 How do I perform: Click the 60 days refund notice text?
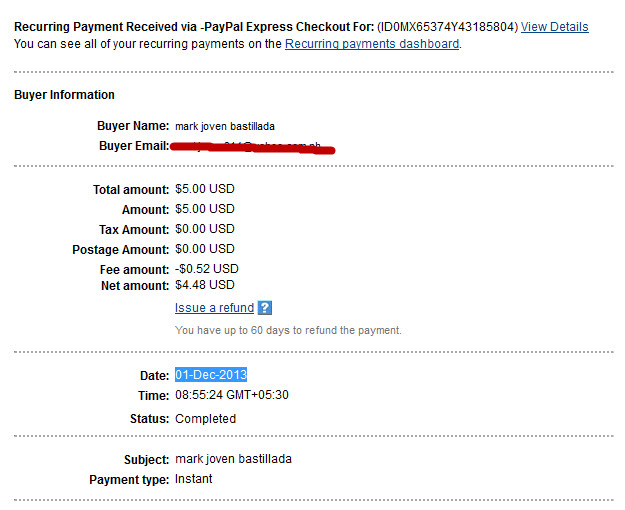(288, 330)
